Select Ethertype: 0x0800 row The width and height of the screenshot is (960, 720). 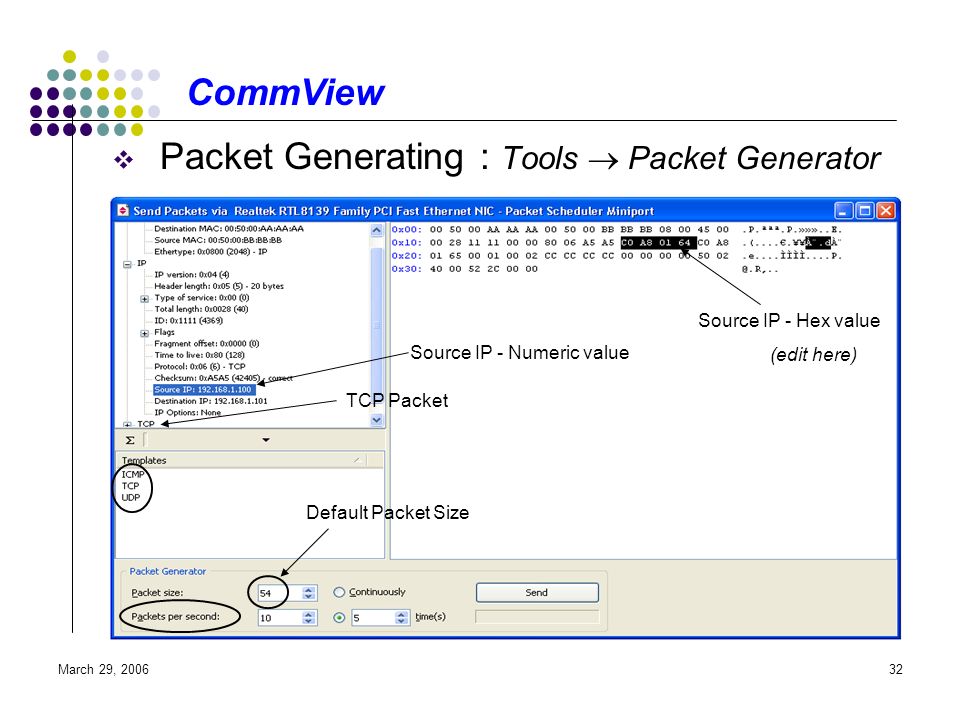pos(211,252)
